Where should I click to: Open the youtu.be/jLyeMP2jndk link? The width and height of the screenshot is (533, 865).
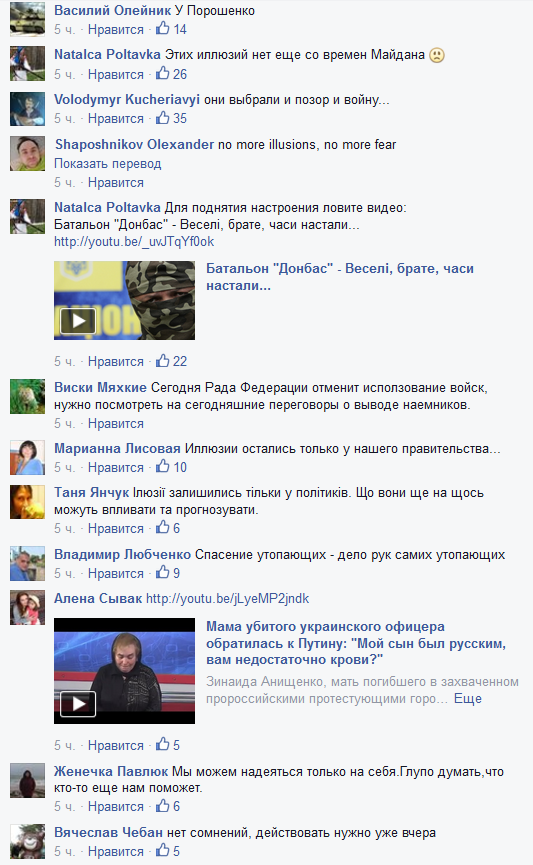(x=227, y=599)
